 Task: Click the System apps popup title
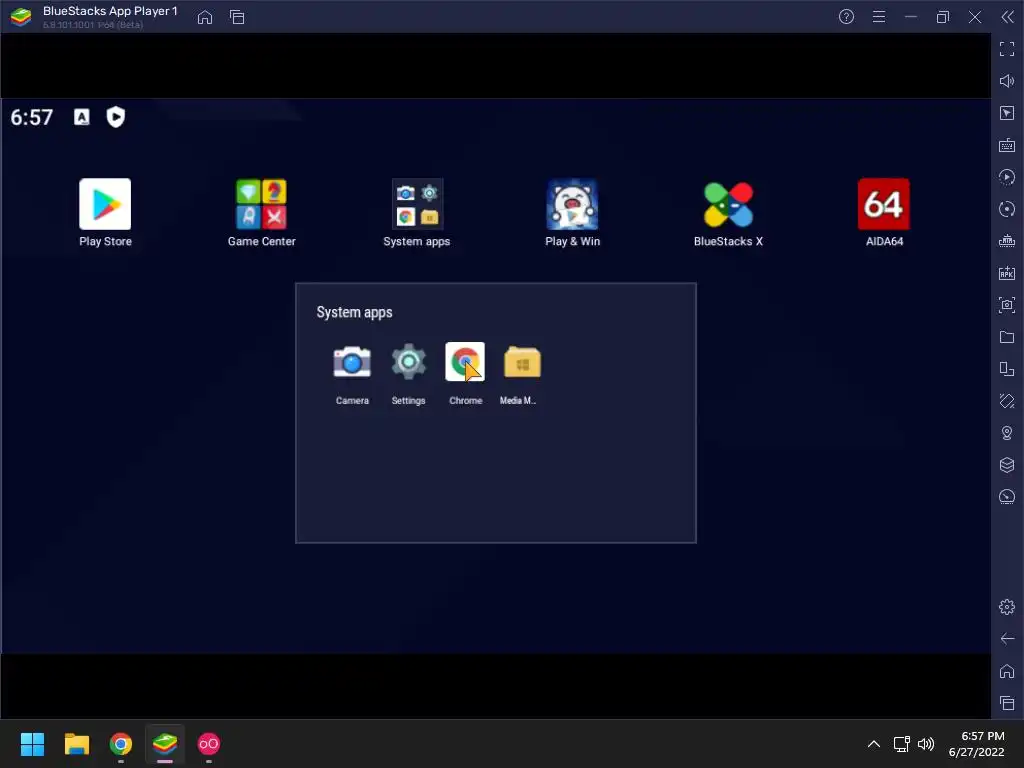355,312
